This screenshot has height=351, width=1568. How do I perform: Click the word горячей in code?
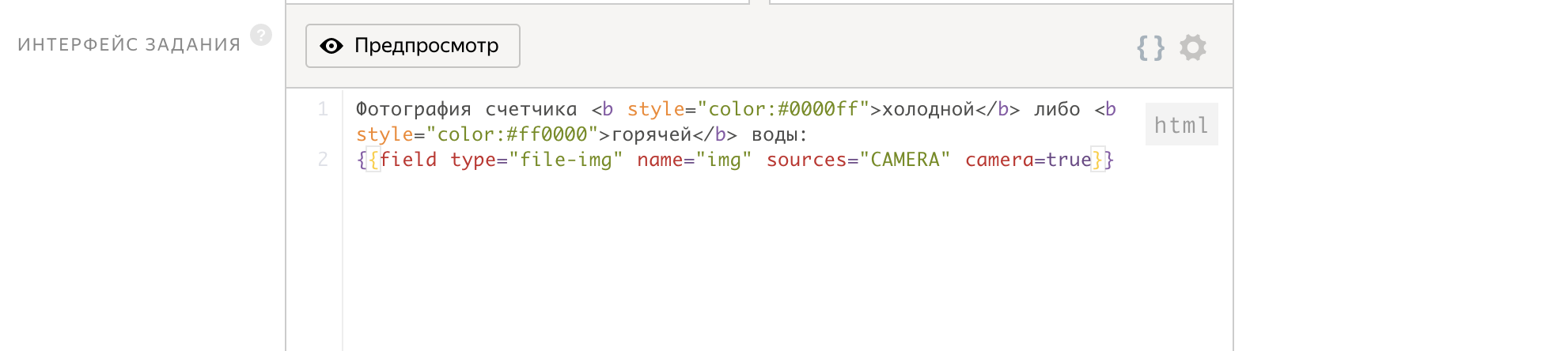[652, 134]
